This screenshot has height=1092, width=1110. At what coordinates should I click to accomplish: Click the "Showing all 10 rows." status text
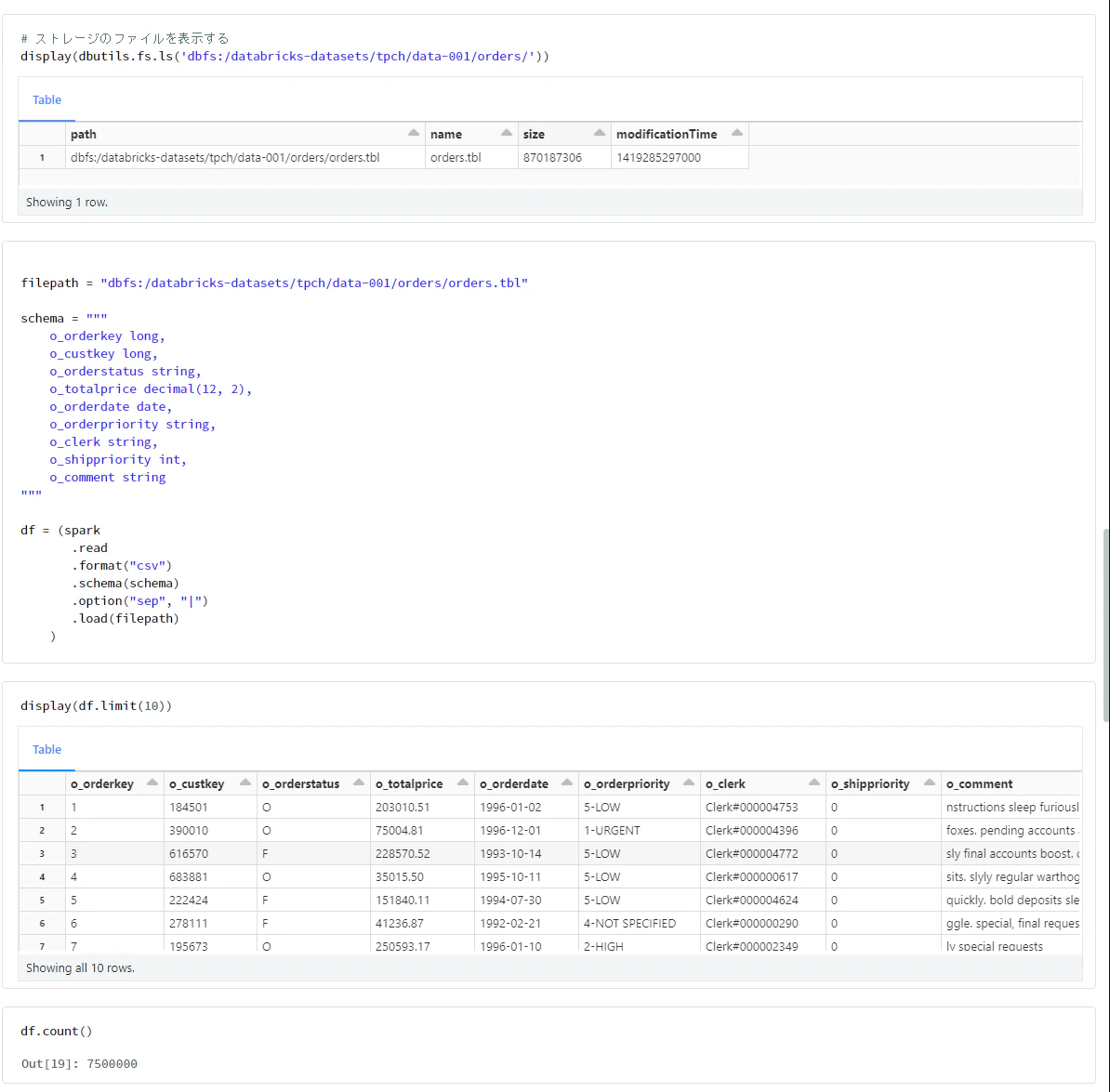point(80,968)
